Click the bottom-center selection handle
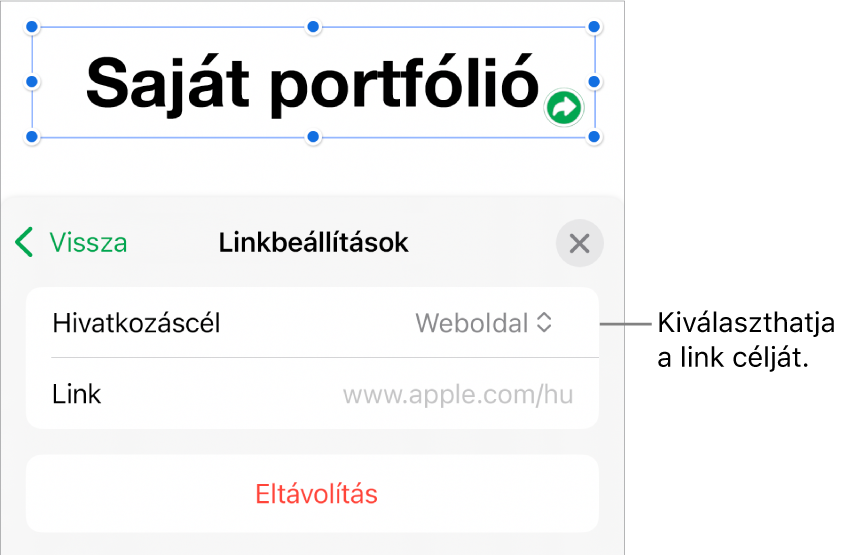The height and width of the screenshot is (555, 849). 313,137
